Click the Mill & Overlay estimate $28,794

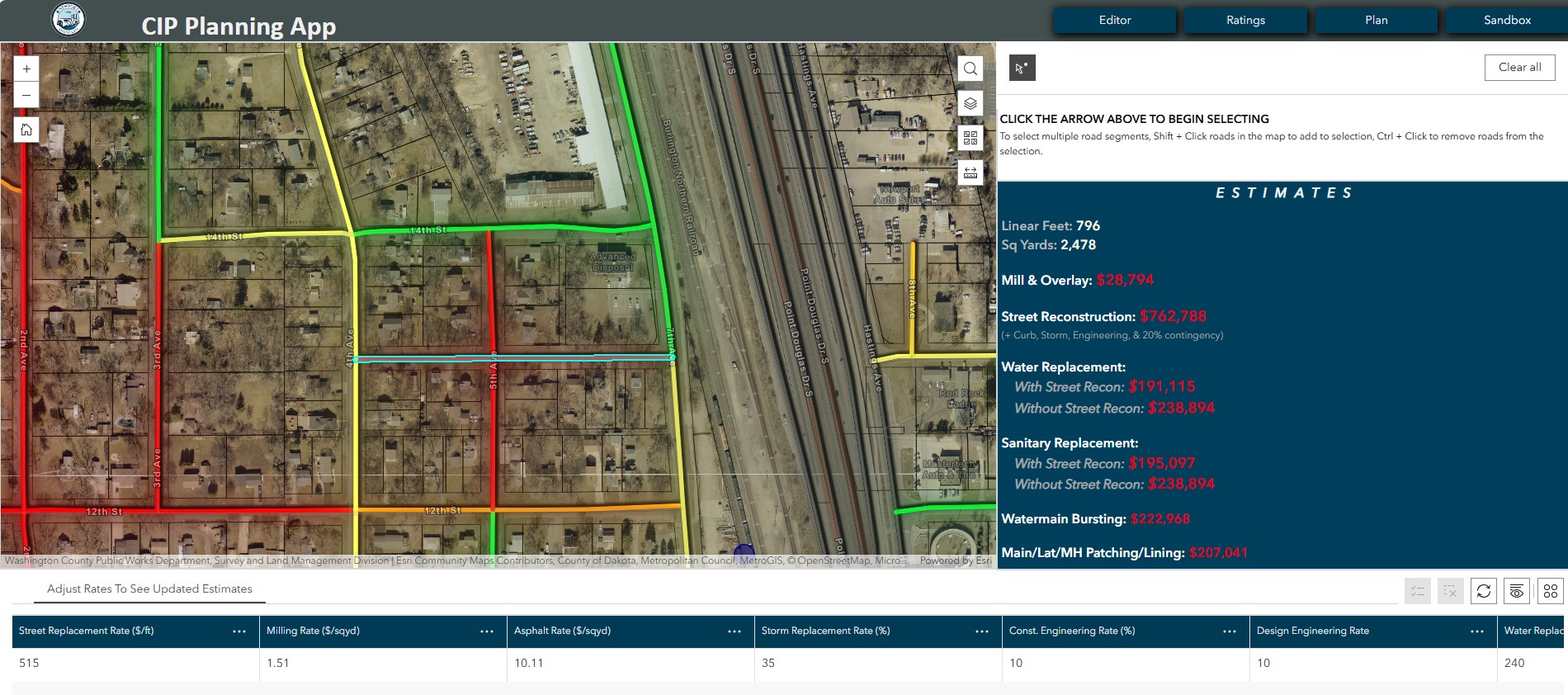1125,280
